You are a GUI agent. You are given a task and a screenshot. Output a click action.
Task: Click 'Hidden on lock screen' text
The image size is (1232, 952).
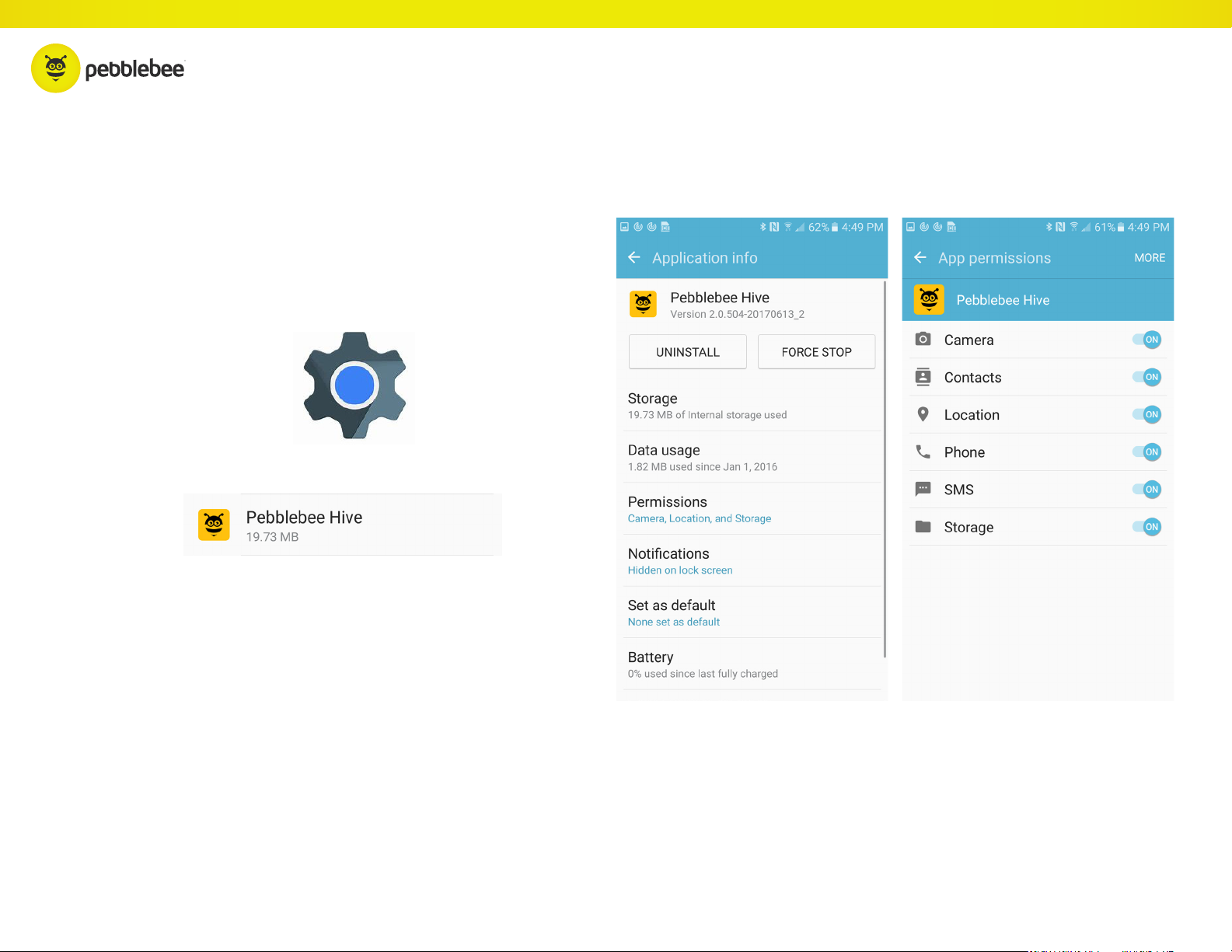pyautogui.click(x=680, y=570)
